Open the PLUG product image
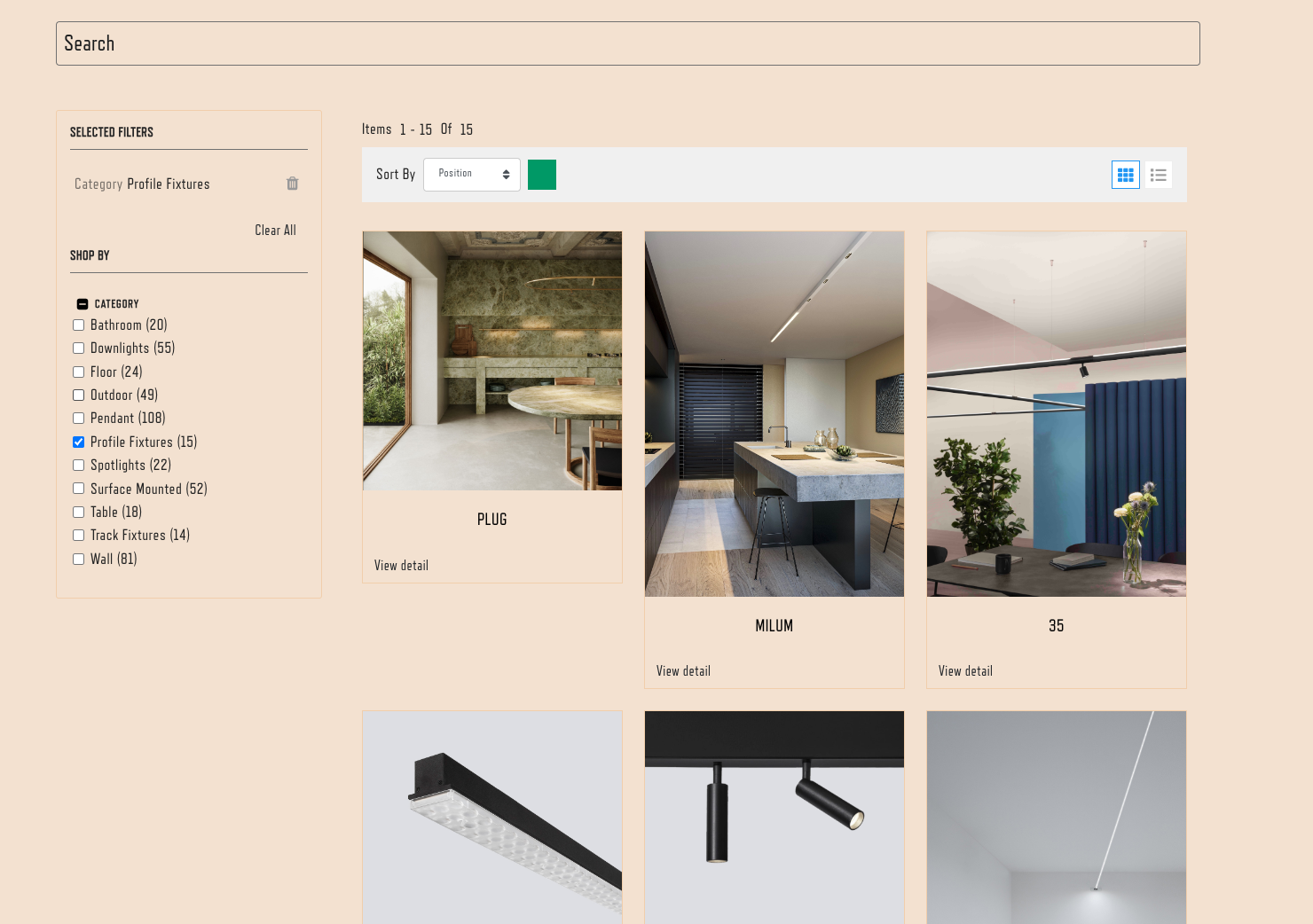This screenshot has width=1313, height=924. point(492,361)
